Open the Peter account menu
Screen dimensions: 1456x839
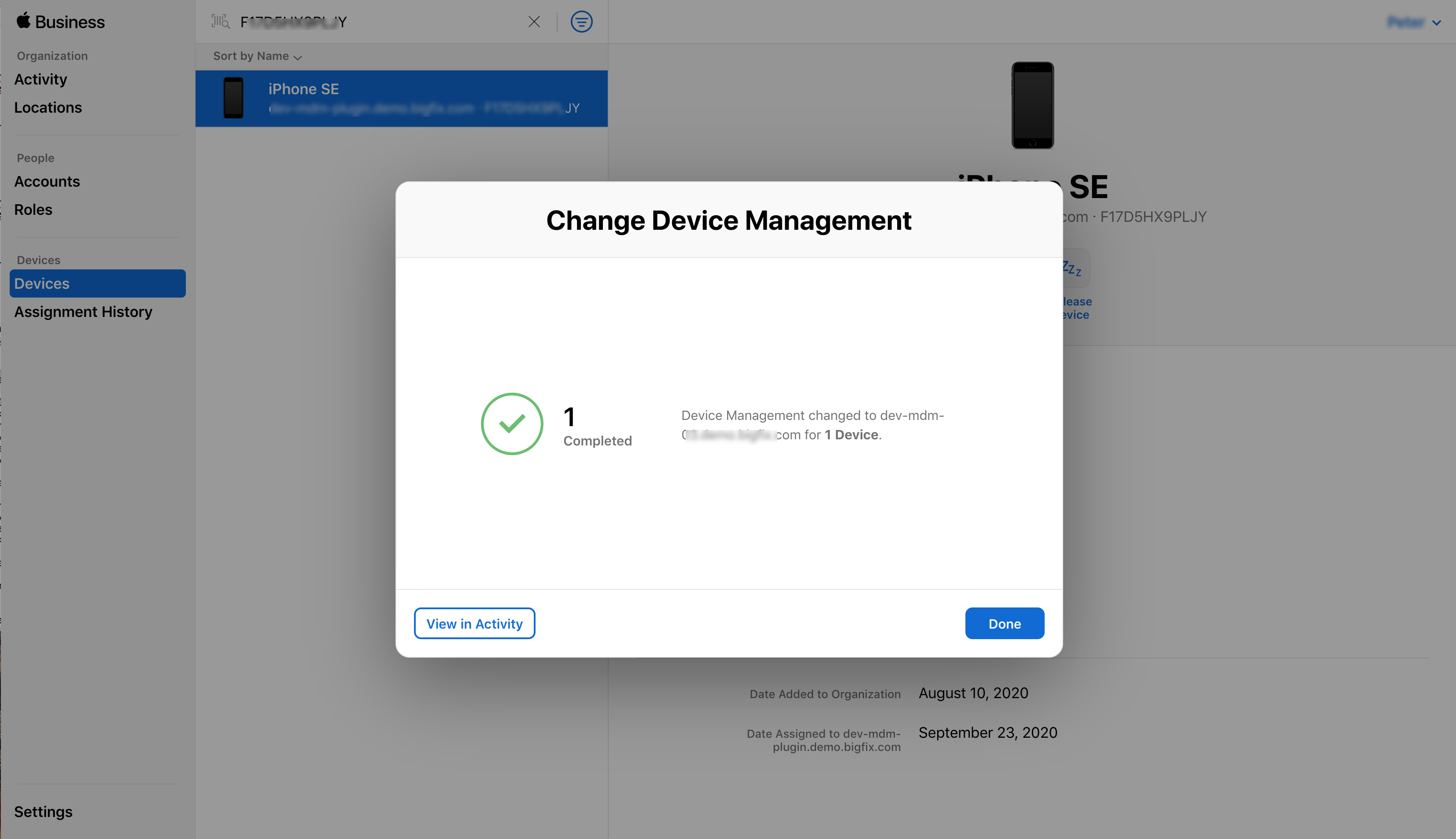pyautogui.click(x=1413, y=22)
